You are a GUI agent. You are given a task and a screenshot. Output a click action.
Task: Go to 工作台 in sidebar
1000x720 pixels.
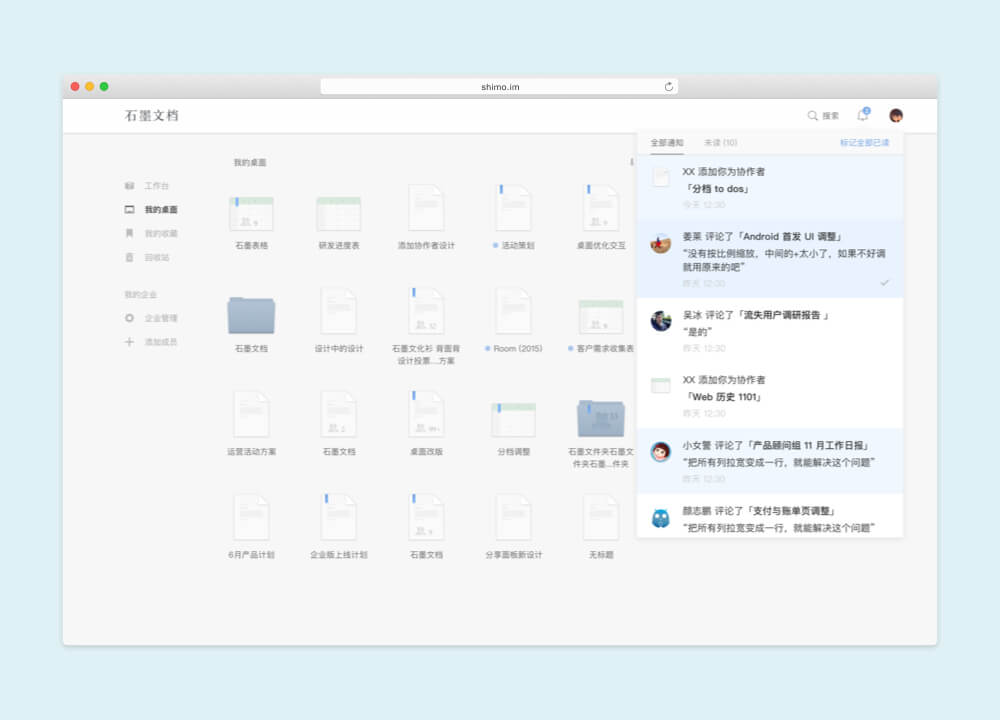pyautogui.click(x=156, y=186)
